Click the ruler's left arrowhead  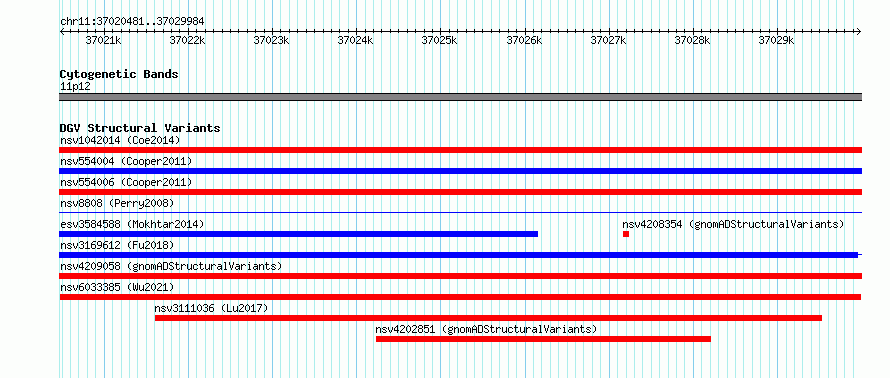pos(62,31)
